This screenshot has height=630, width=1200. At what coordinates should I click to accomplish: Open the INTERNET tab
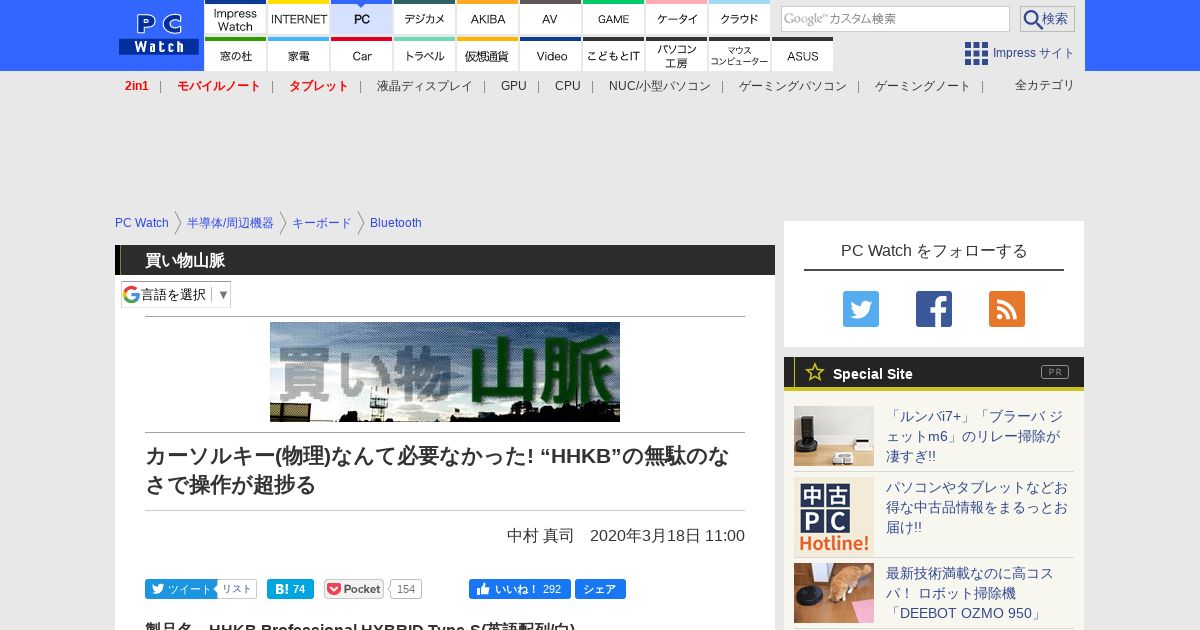[x=299, y=18]
